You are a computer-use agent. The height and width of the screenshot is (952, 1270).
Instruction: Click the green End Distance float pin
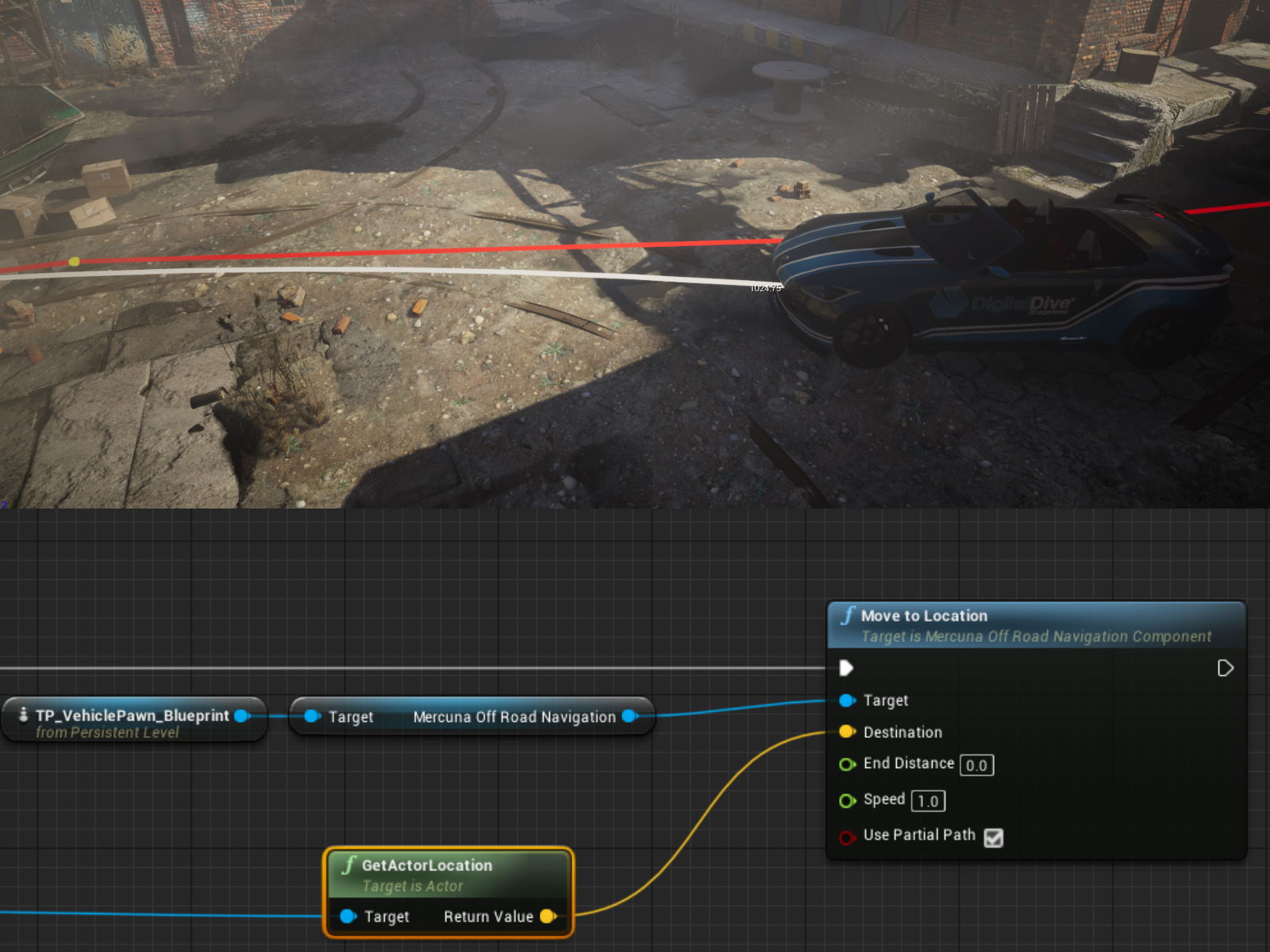tap(847, 764)
